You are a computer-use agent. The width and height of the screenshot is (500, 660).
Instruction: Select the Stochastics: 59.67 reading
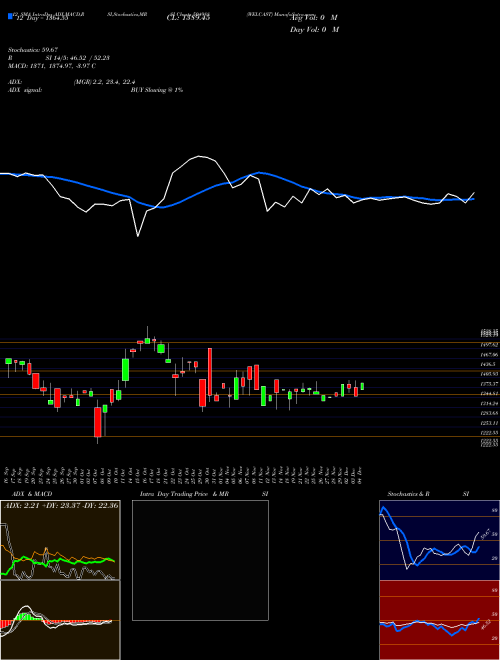33,50
